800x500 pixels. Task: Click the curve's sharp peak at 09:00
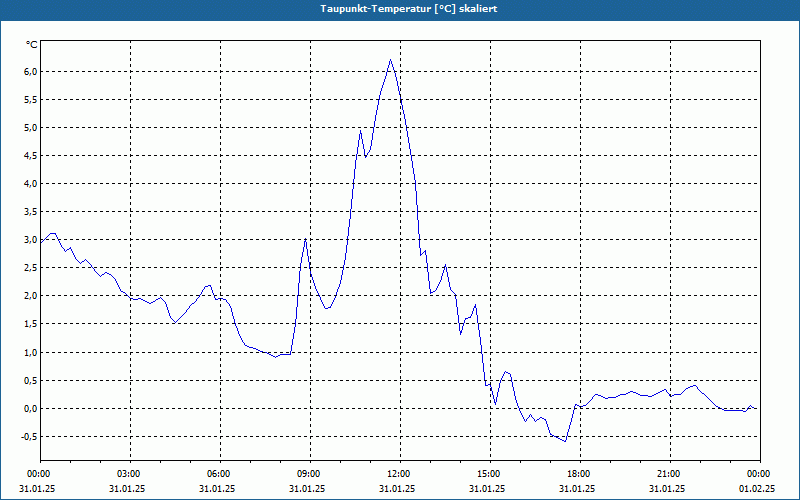point(305,238)
